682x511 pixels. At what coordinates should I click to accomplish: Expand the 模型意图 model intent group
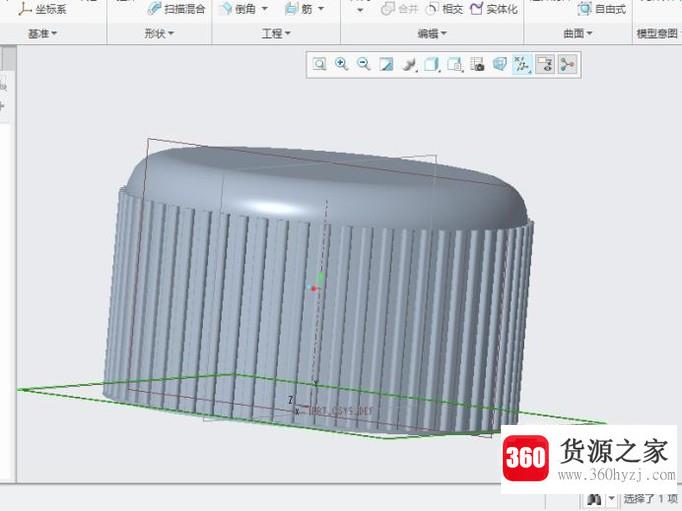(659, 33)
